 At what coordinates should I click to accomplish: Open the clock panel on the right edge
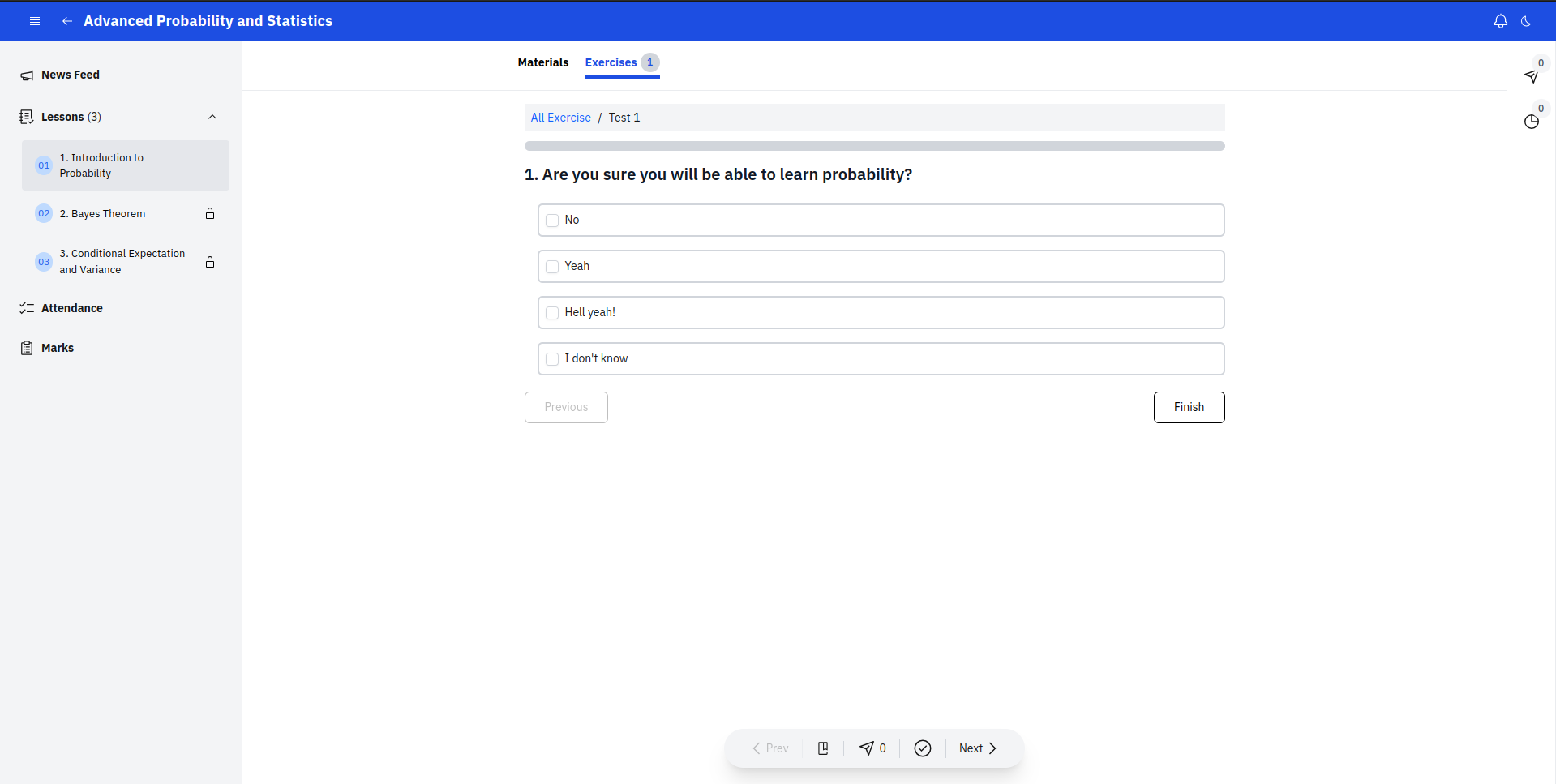coord(1531,122)
